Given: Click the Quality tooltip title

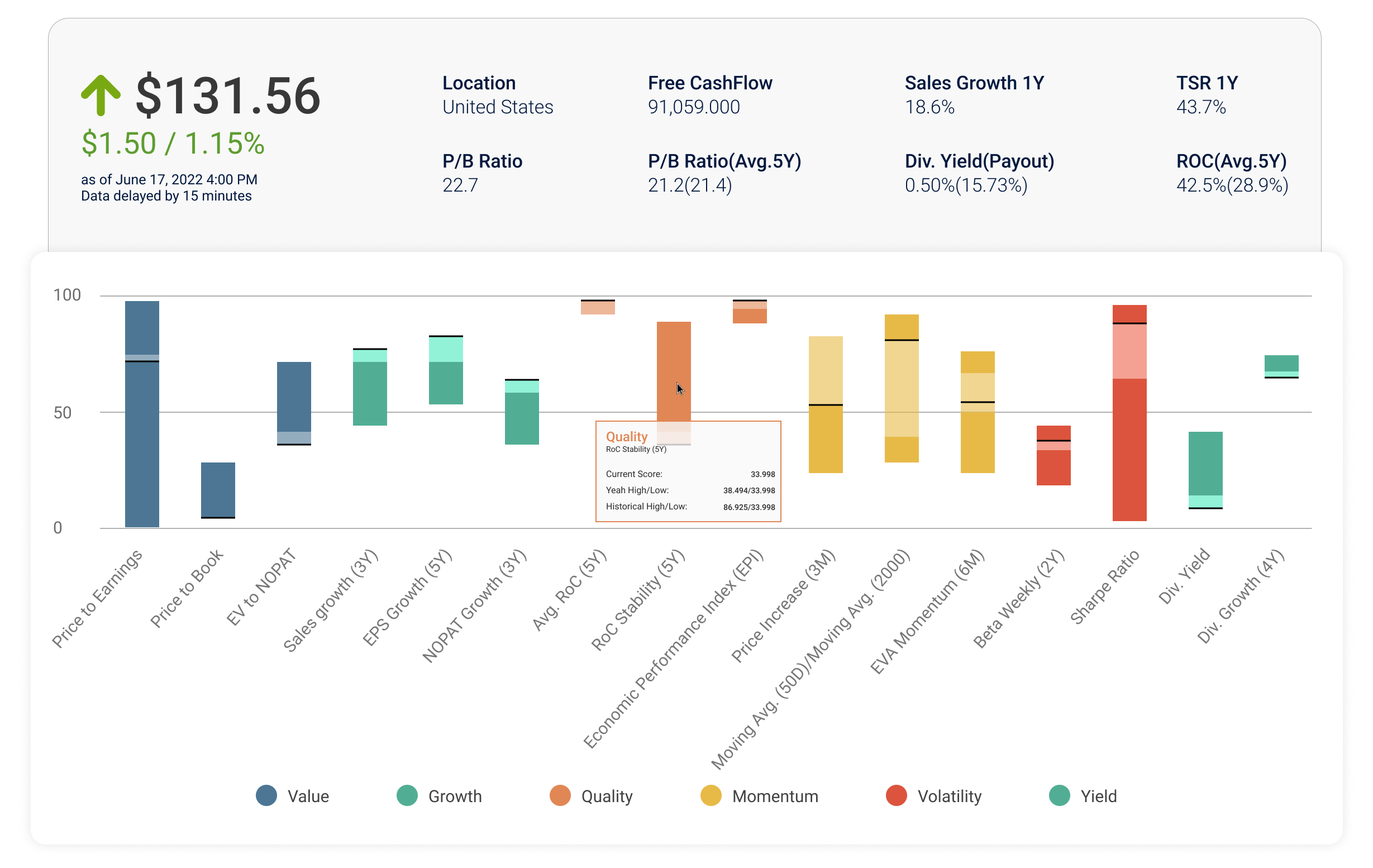Looking at the screenshot, I should (x=627, y=436).
